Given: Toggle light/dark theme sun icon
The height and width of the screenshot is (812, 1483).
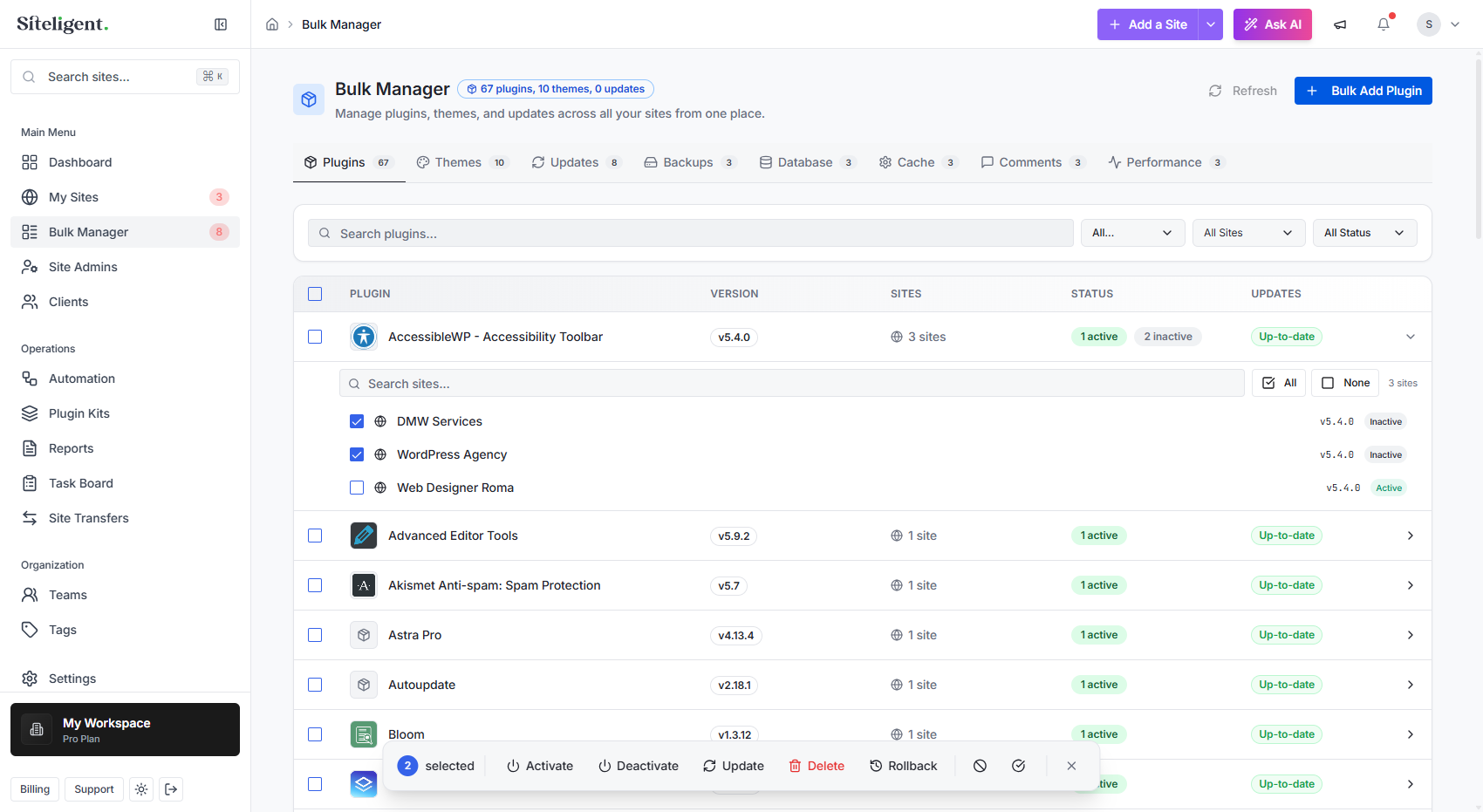Looking at the screenshot, I should point(141,789).
